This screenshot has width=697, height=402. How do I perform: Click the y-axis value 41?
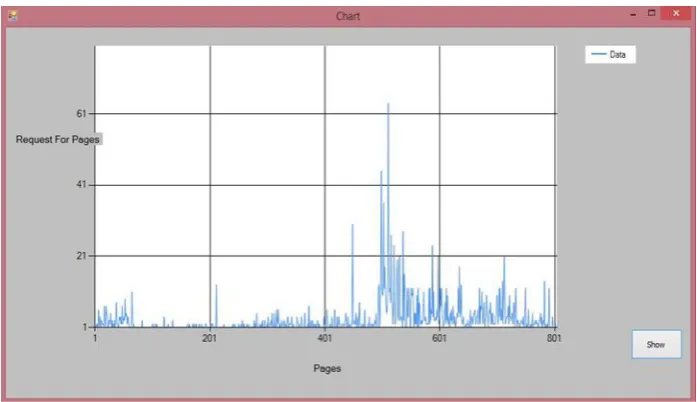tap(81, 185)
